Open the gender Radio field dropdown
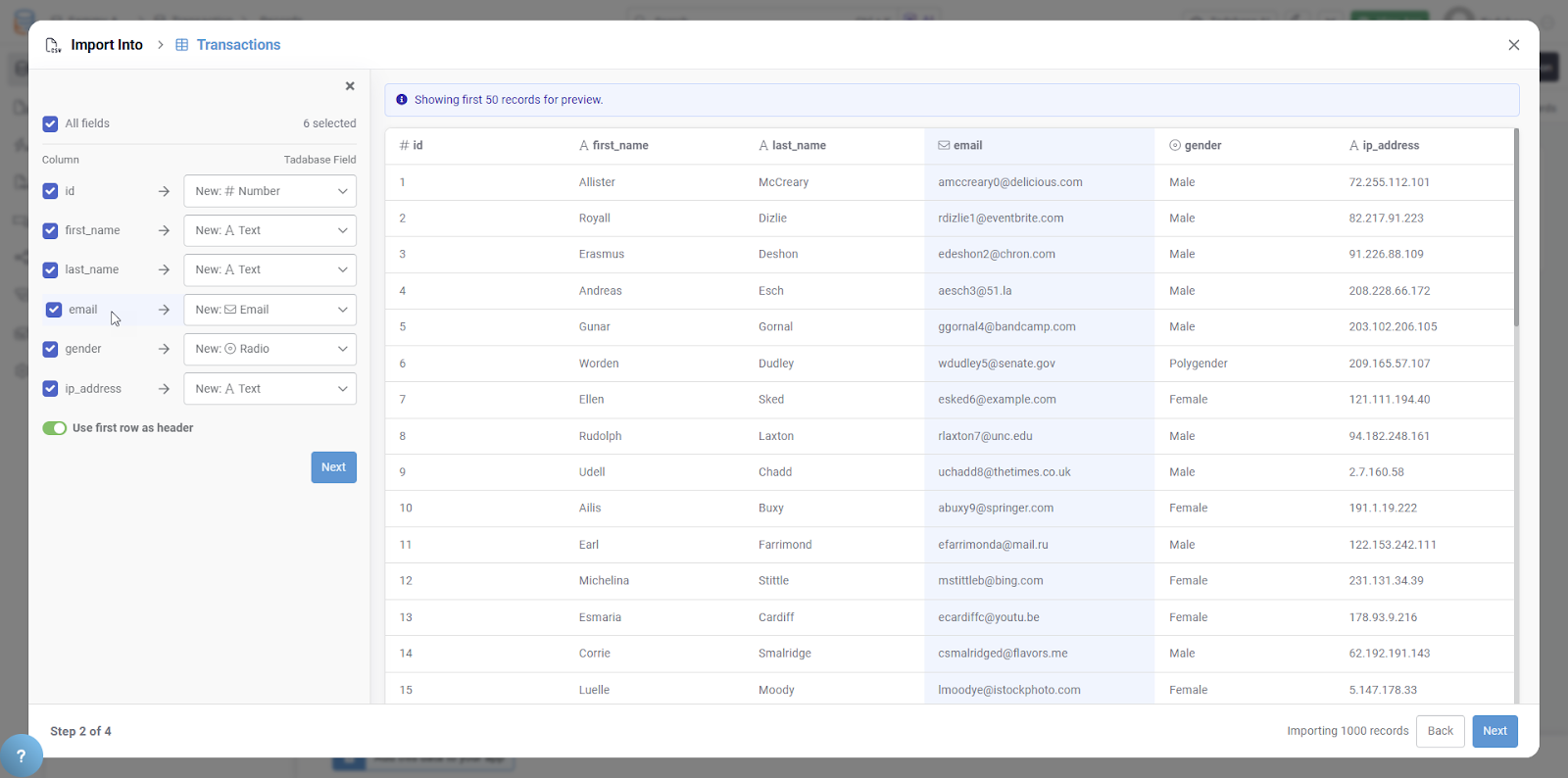This screenshot has height=778, width=1568. [x=269, y=349]
